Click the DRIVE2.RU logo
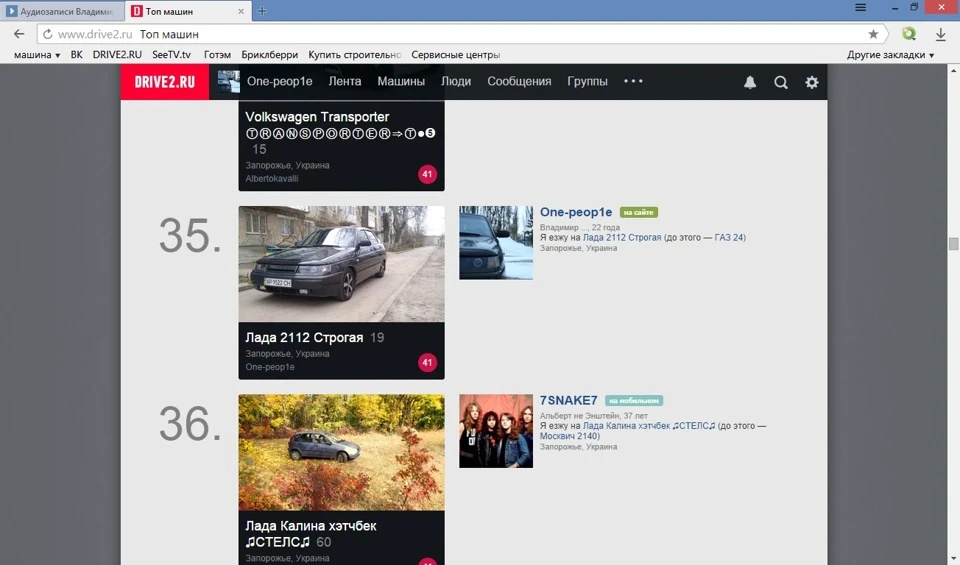Image resolution: width=960 pixels, height=565 pixels. (x=165, y=81)
